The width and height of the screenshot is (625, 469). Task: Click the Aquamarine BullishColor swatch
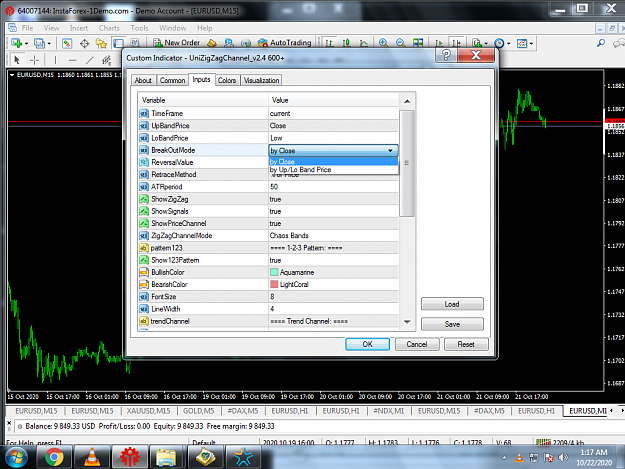pos(274,272)
